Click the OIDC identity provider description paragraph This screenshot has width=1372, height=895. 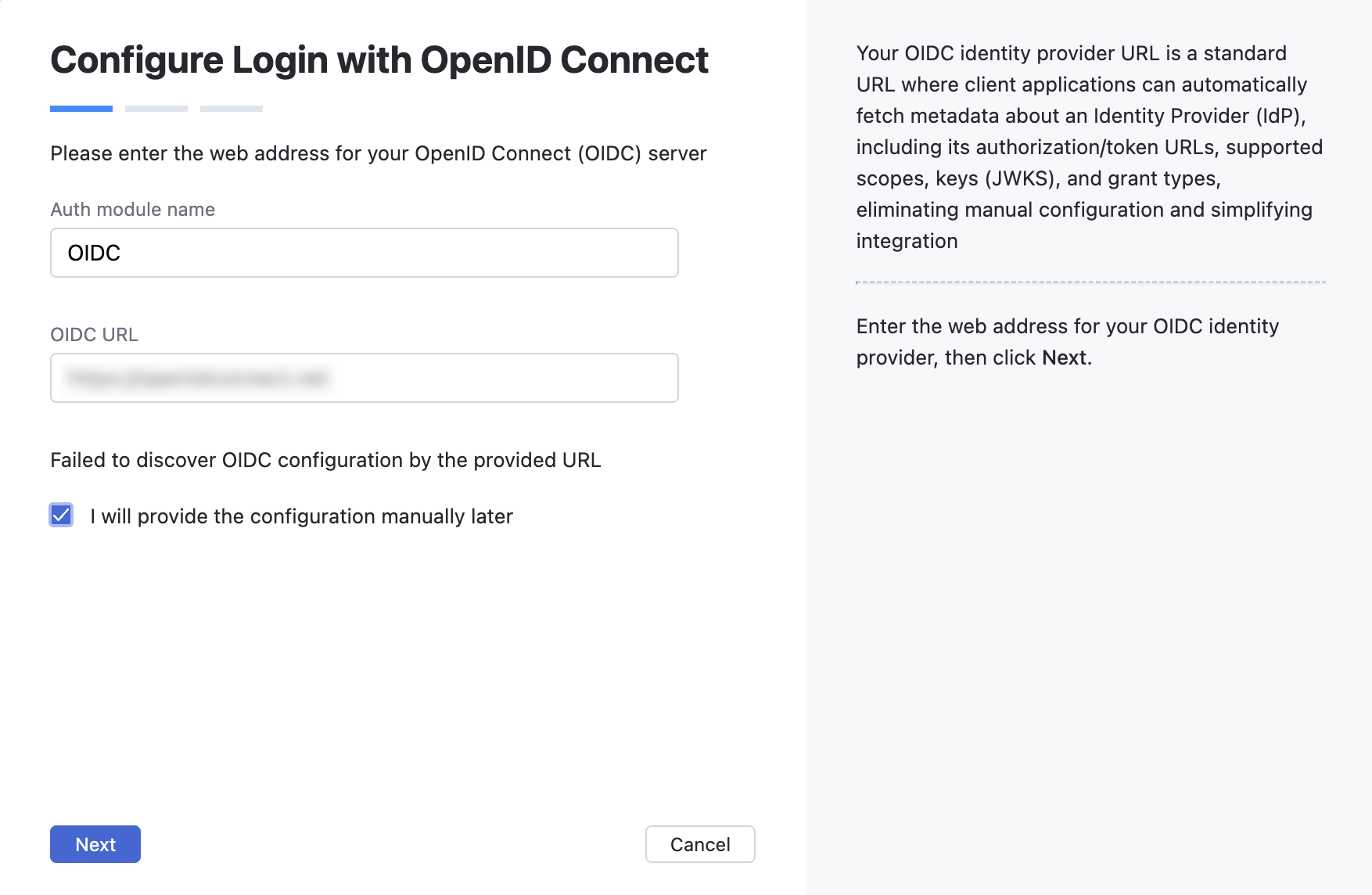click(1090, 147)
